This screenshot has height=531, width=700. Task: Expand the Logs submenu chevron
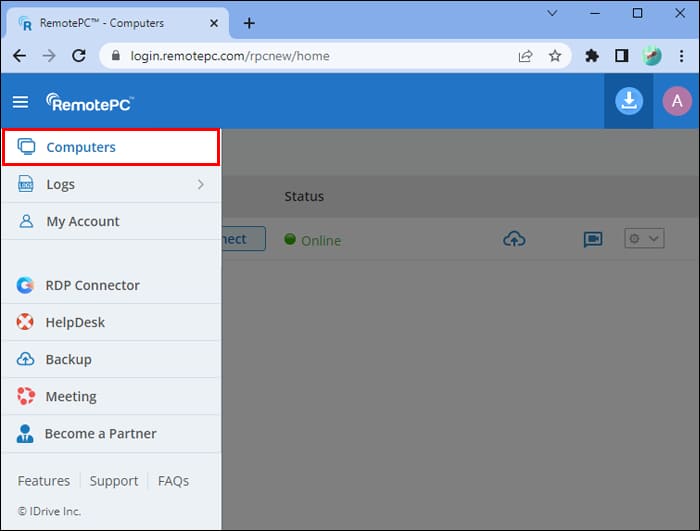coord(201,184)
